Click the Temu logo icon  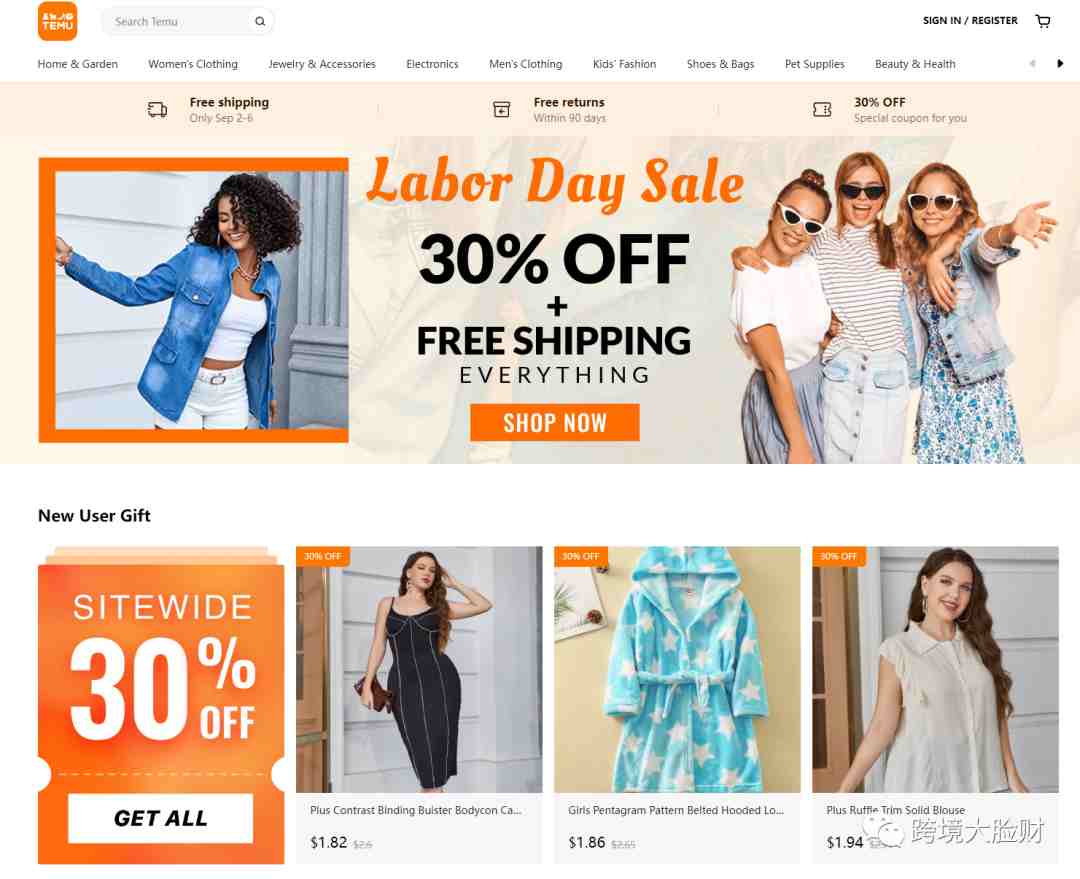click(x=57, y=21)
